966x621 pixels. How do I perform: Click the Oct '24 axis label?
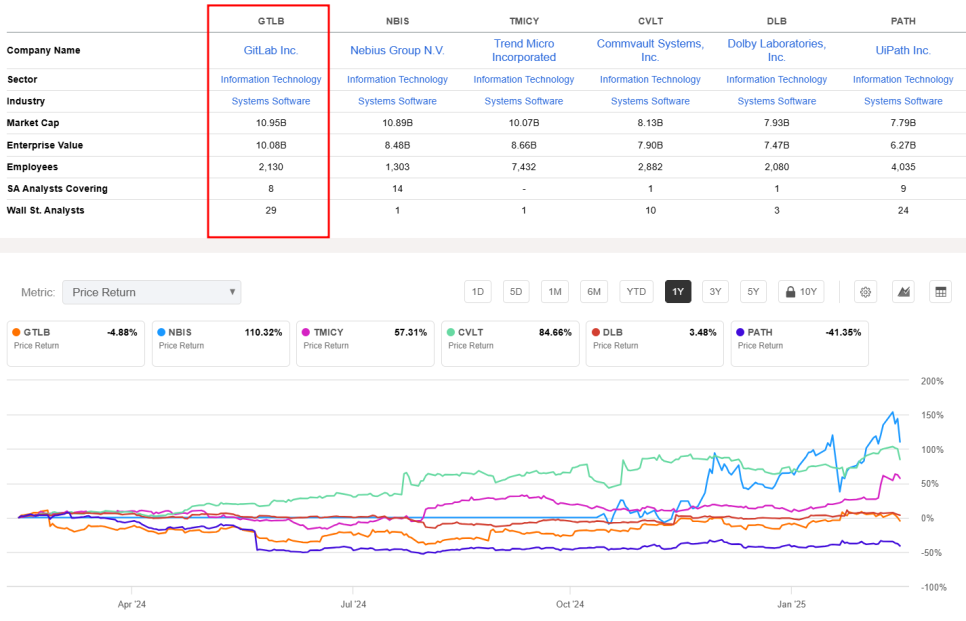(570, 604)
